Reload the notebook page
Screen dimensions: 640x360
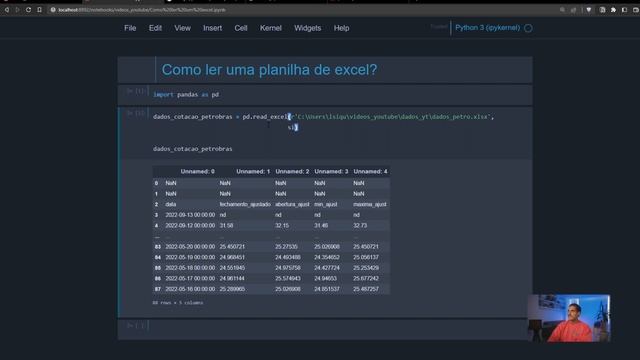coord(28,10)
